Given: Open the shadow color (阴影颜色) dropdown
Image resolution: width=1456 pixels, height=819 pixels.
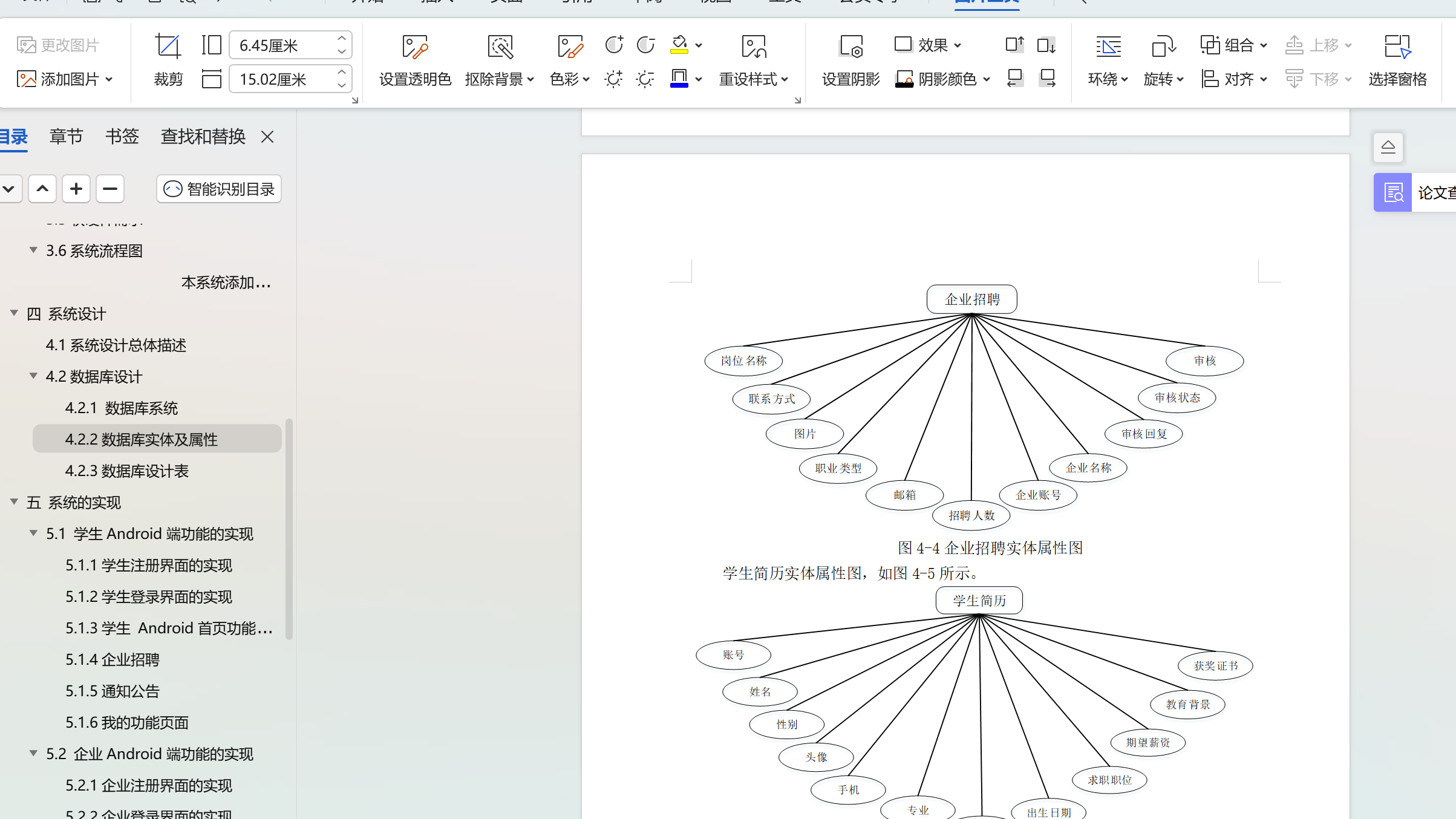Looking at the screenshot, I should pos(987,79).
